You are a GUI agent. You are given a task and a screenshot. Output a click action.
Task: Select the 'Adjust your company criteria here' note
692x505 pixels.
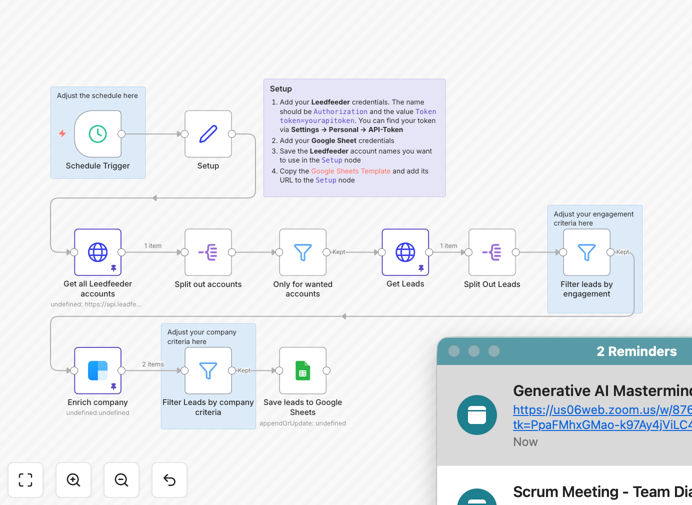(x=208, y=336)
